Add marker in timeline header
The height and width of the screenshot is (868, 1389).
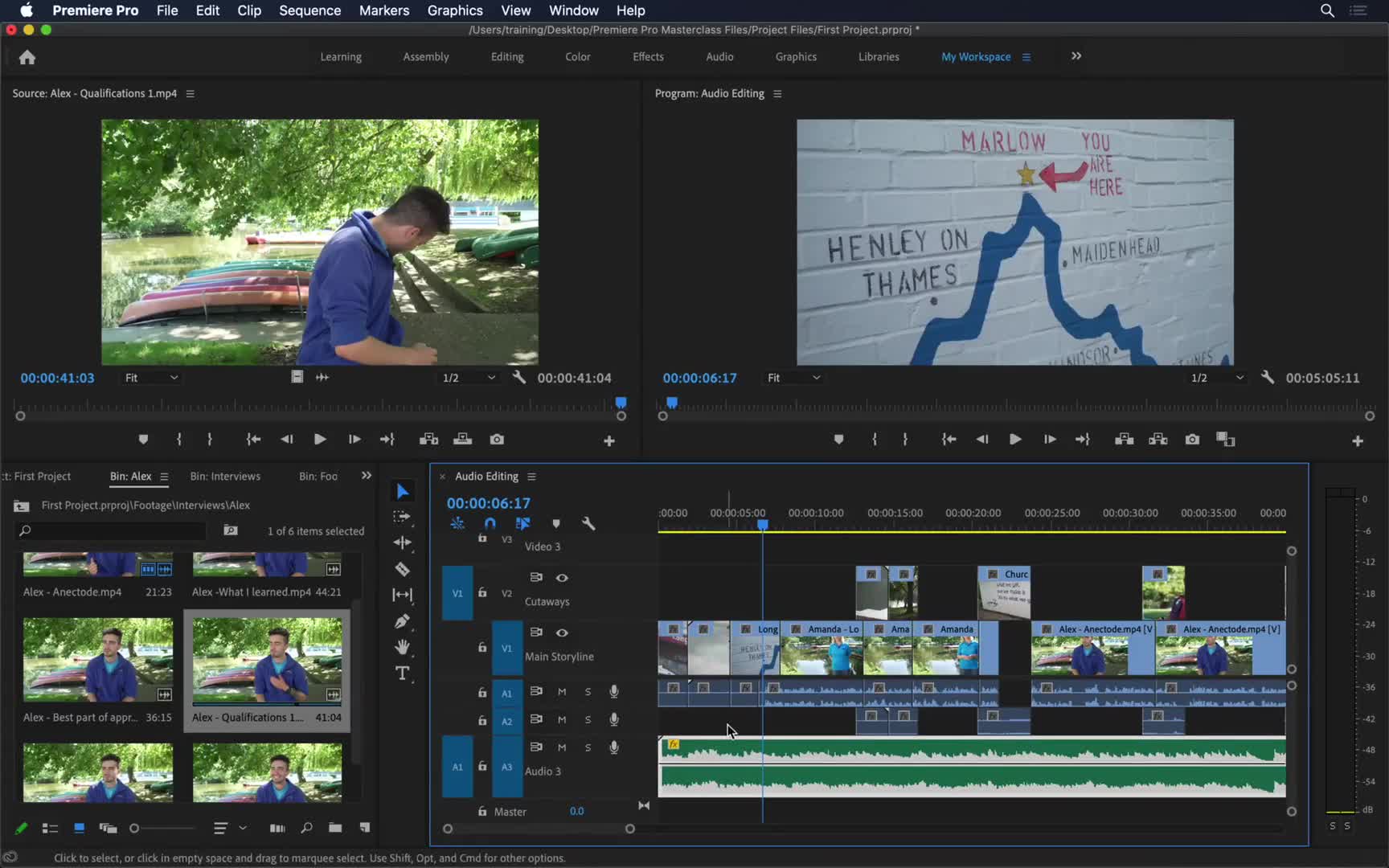[x=555, y=523]
